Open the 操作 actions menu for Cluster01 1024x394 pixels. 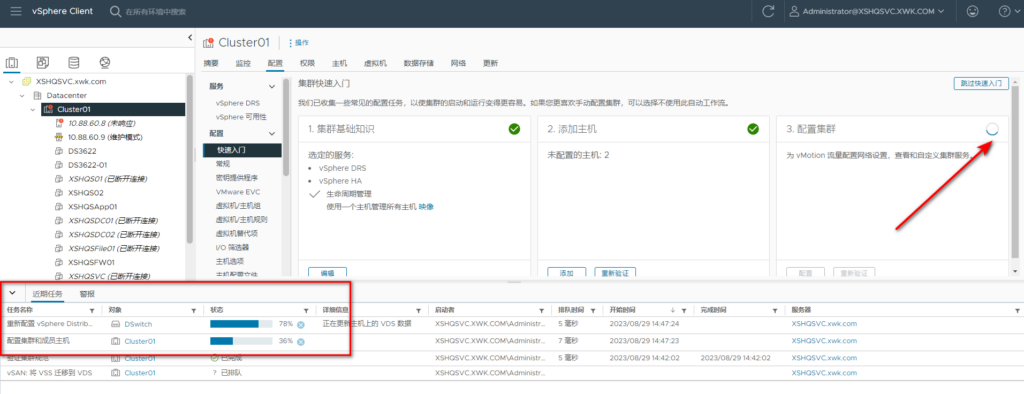[298, 42]
